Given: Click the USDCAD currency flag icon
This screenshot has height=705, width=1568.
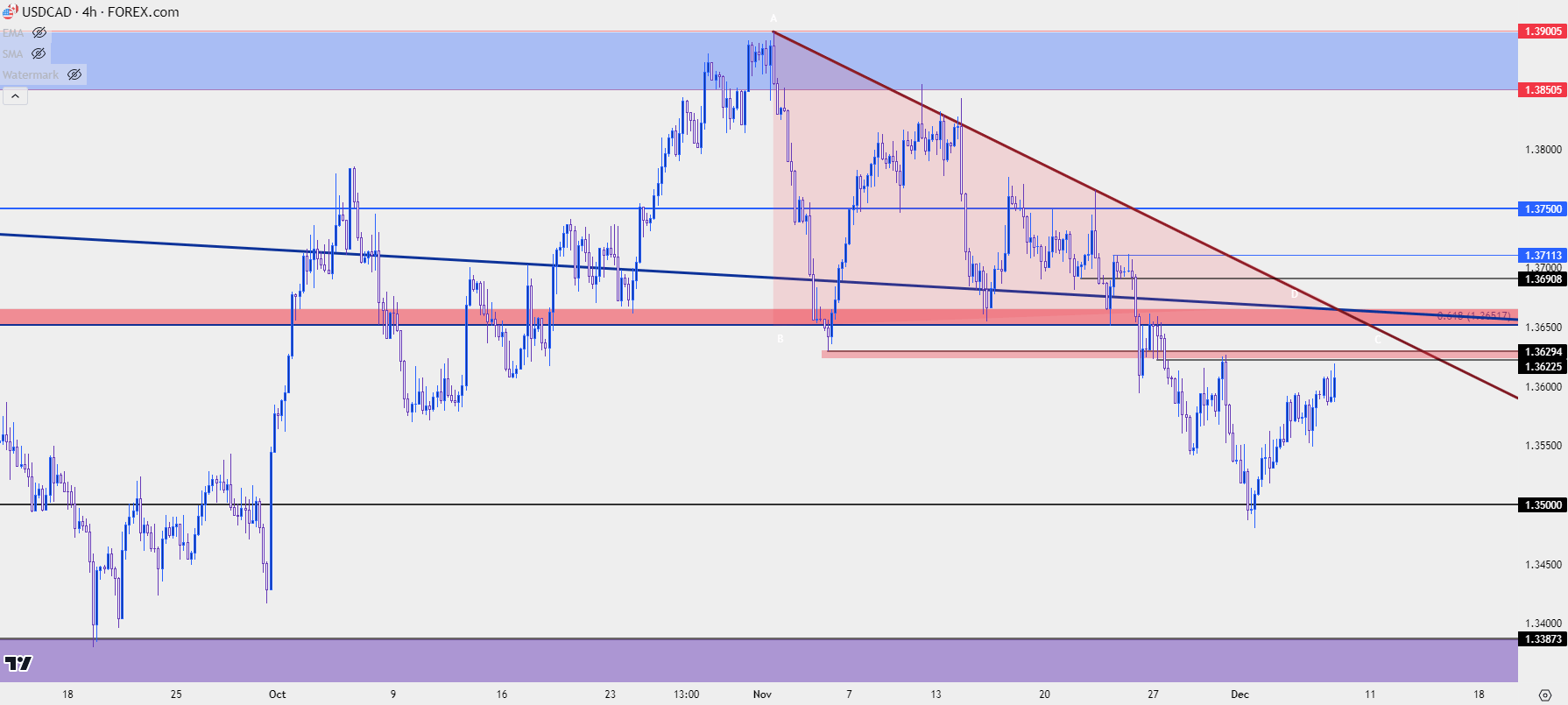Looking at the screenshot, I should coord(10,11).
